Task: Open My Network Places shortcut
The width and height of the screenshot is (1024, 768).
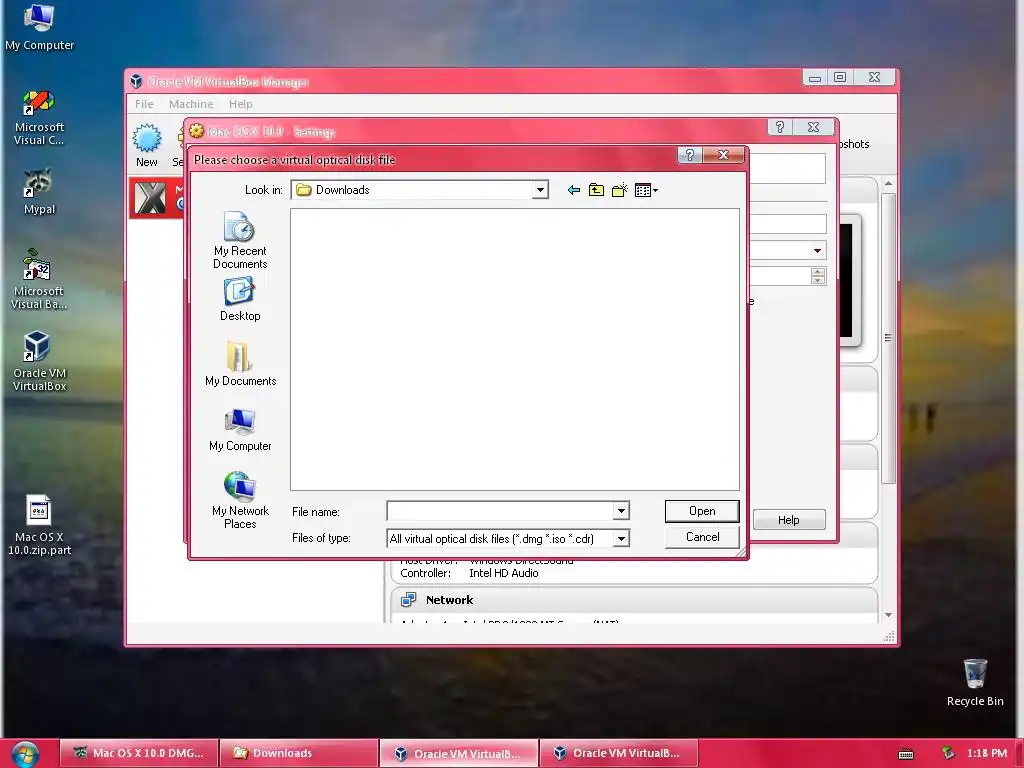Action: coord(240,500)
